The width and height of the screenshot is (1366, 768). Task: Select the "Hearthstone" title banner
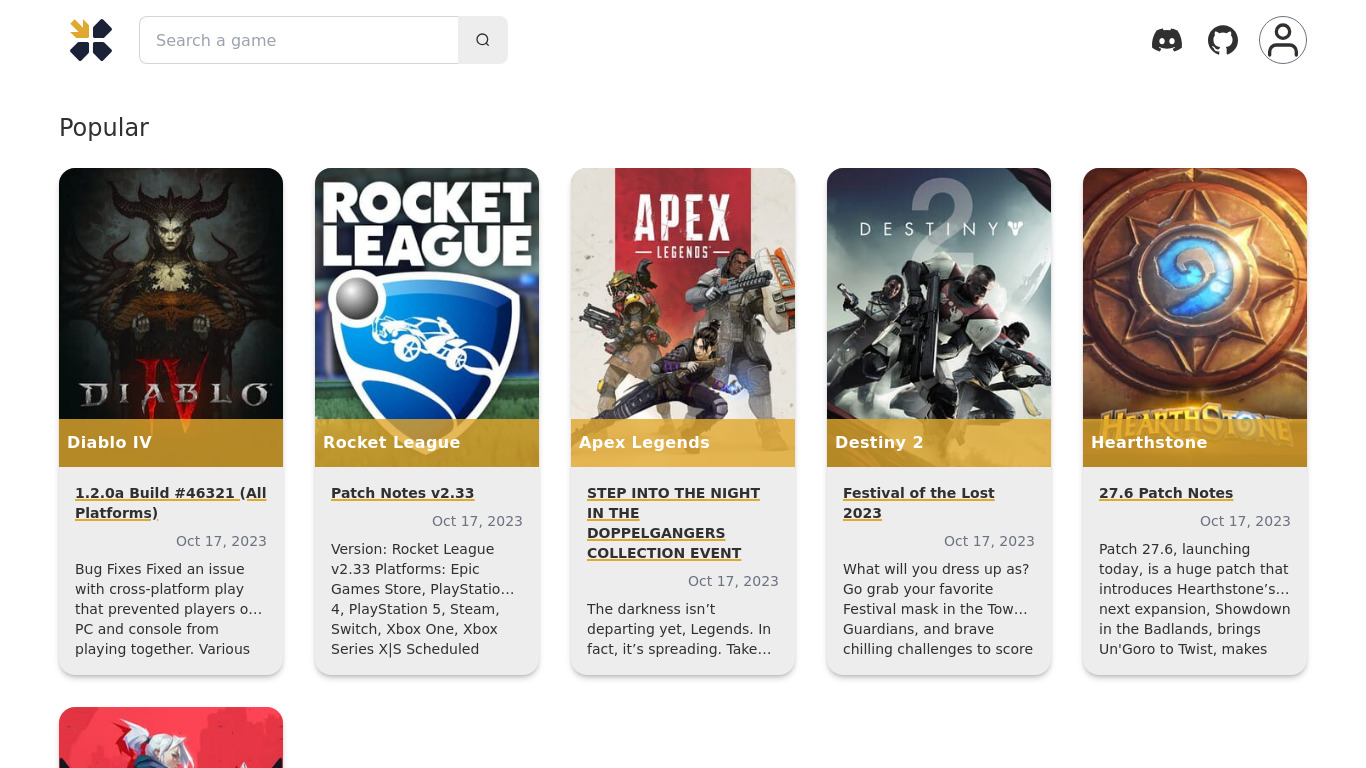[1195, 443]
